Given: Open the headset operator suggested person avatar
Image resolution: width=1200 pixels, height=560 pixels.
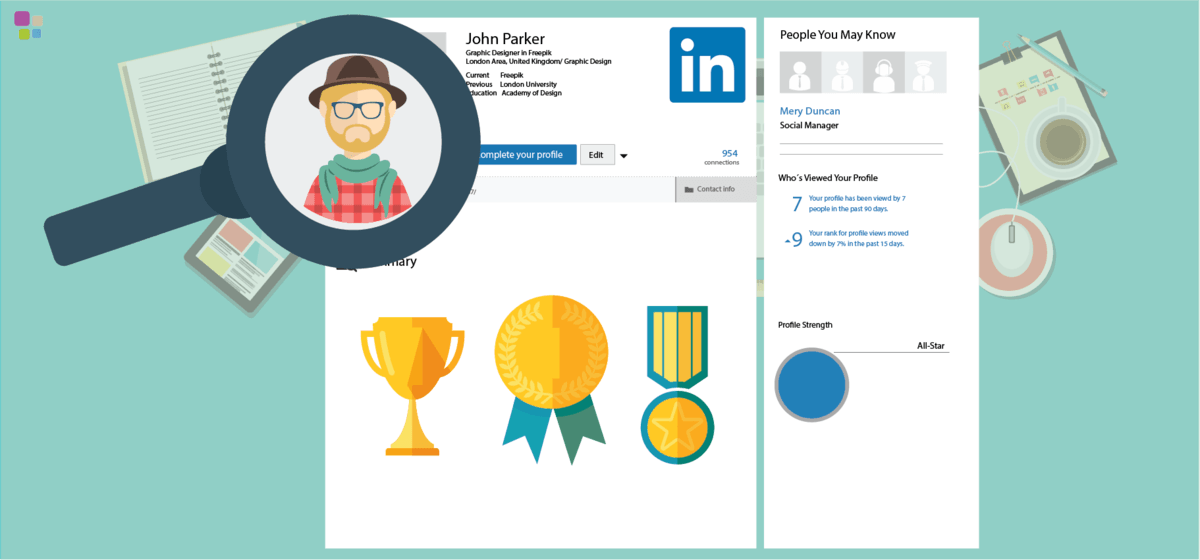Looking at the screenshot, I should click(884, 73).
